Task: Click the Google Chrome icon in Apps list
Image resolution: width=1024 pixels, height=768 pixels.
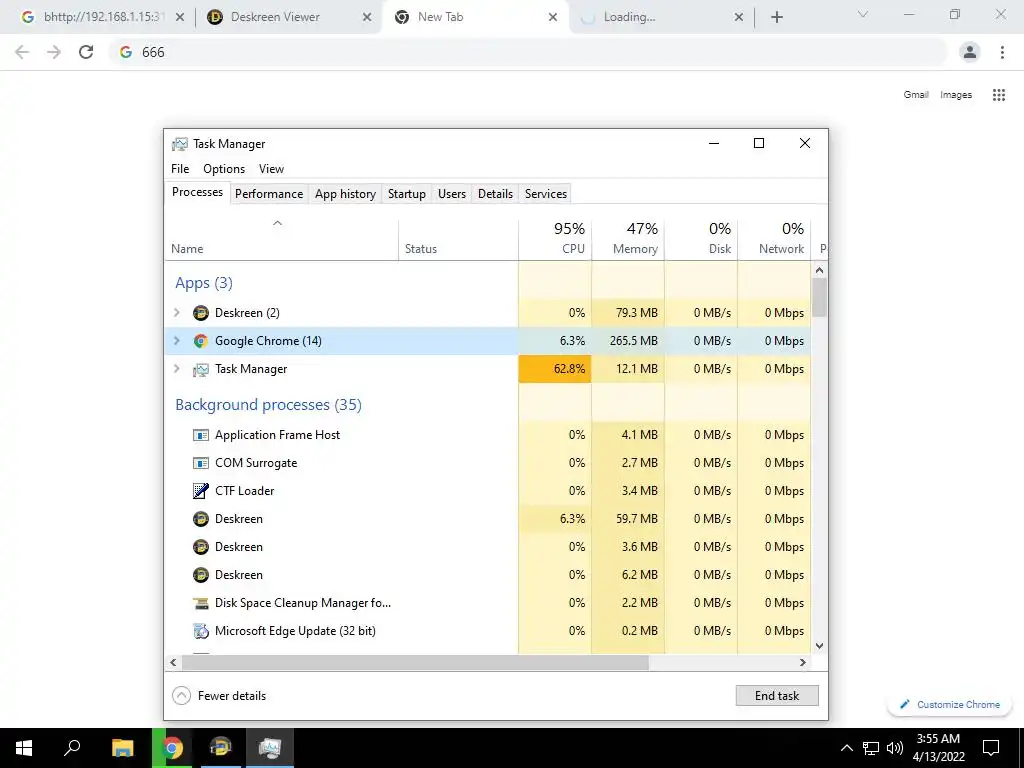Action: (200, 341)
